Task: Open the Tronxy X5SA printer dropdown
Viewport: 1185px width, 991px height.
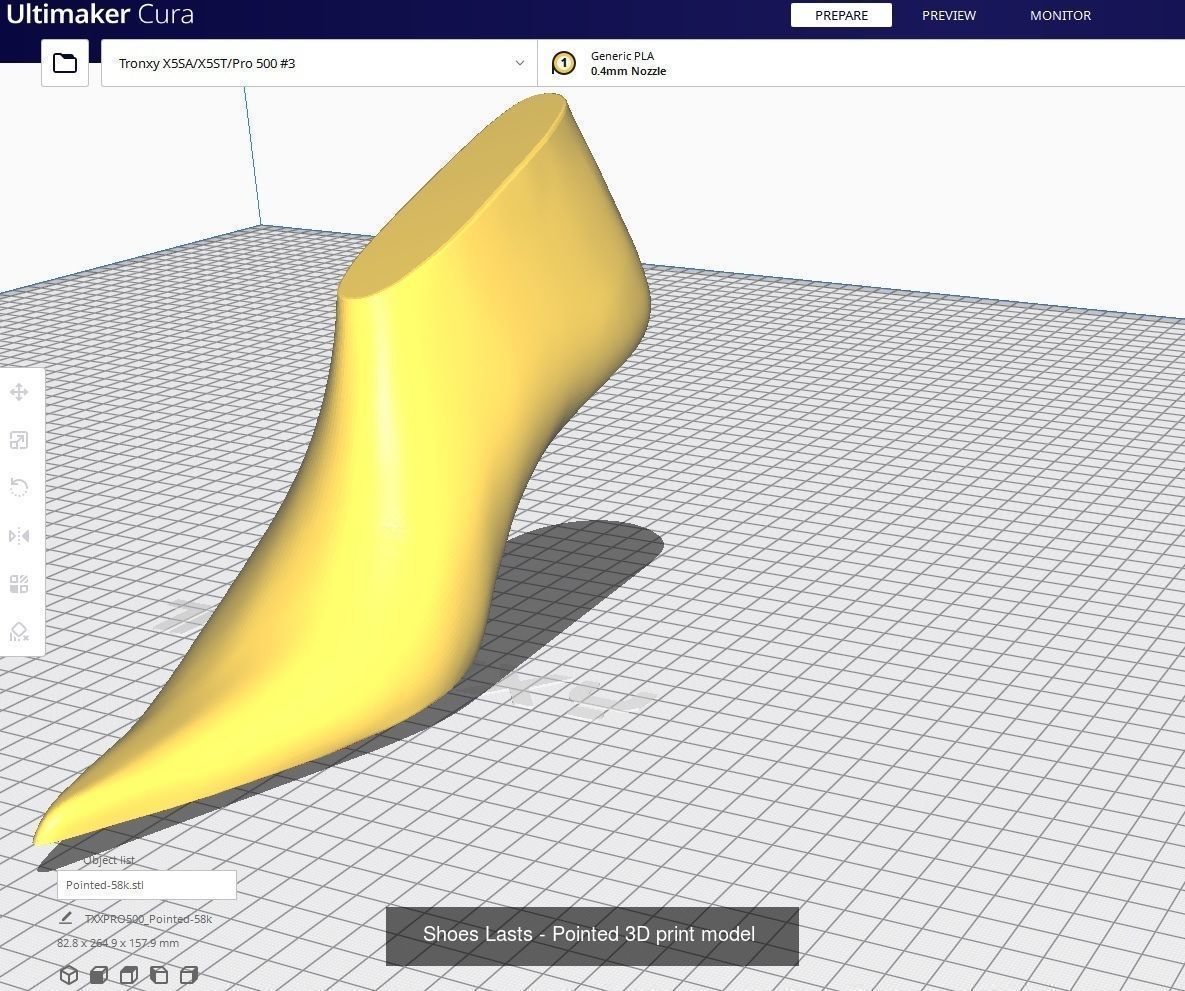Action: point(318,63)
